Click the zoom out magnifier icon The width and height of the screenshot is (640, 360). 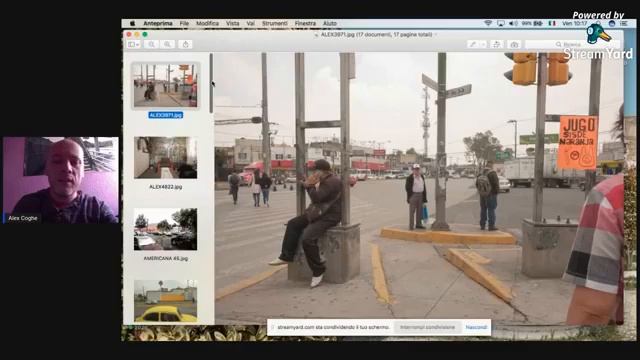point(151,44)
